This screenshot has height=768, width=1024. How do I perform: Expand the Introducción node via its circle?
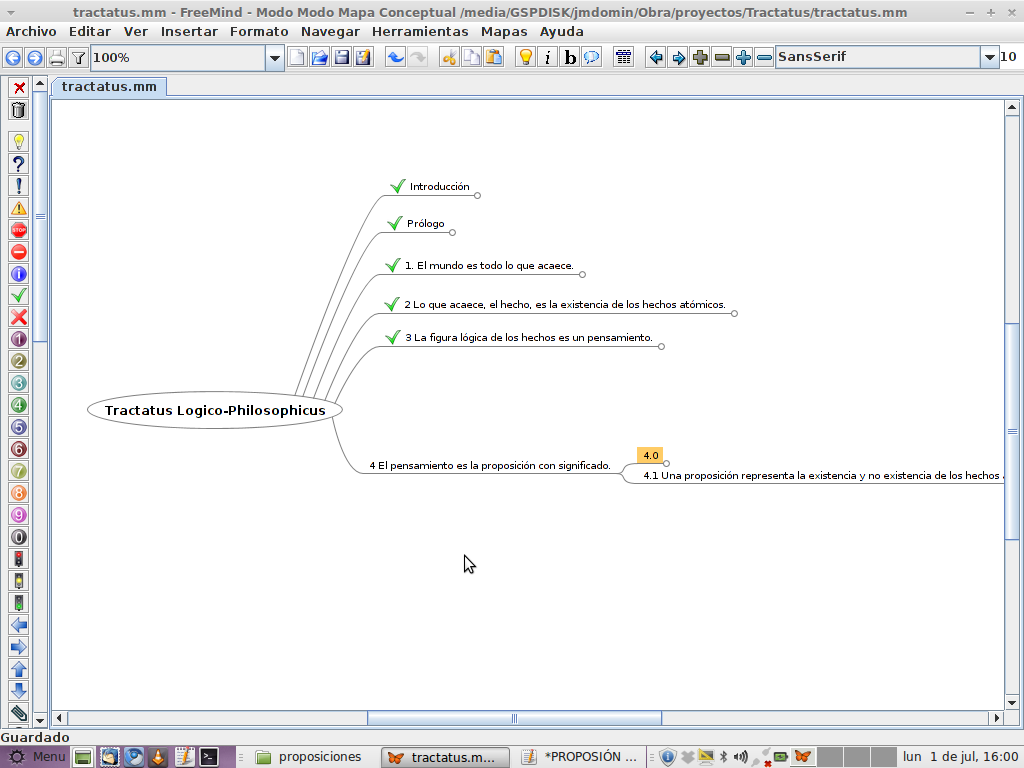[477, 195]
